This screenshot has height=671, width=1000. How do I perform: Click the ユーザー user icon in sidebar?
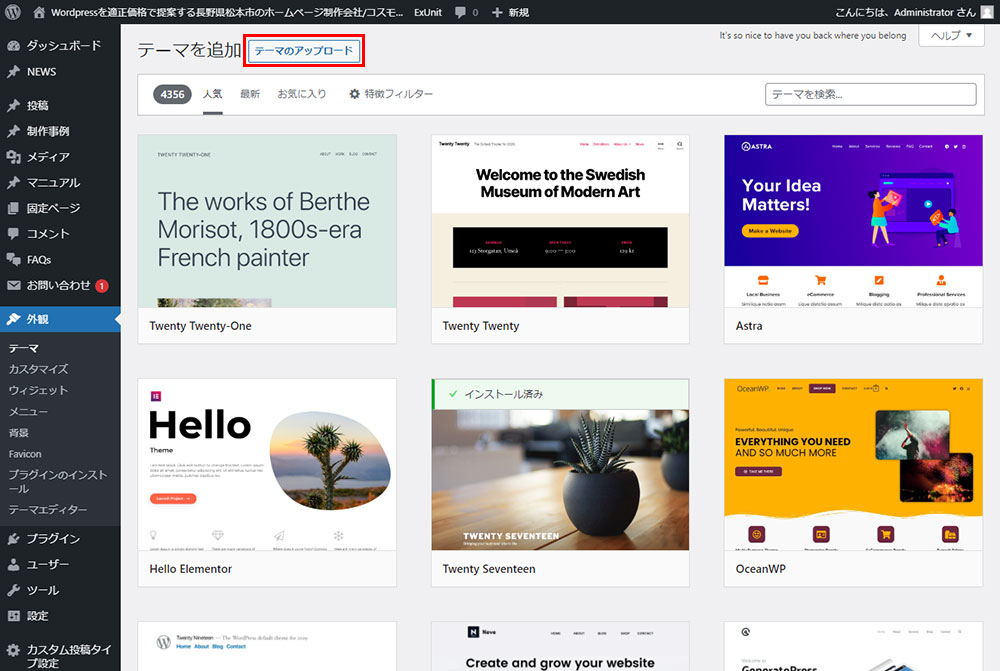pos(14,564)
